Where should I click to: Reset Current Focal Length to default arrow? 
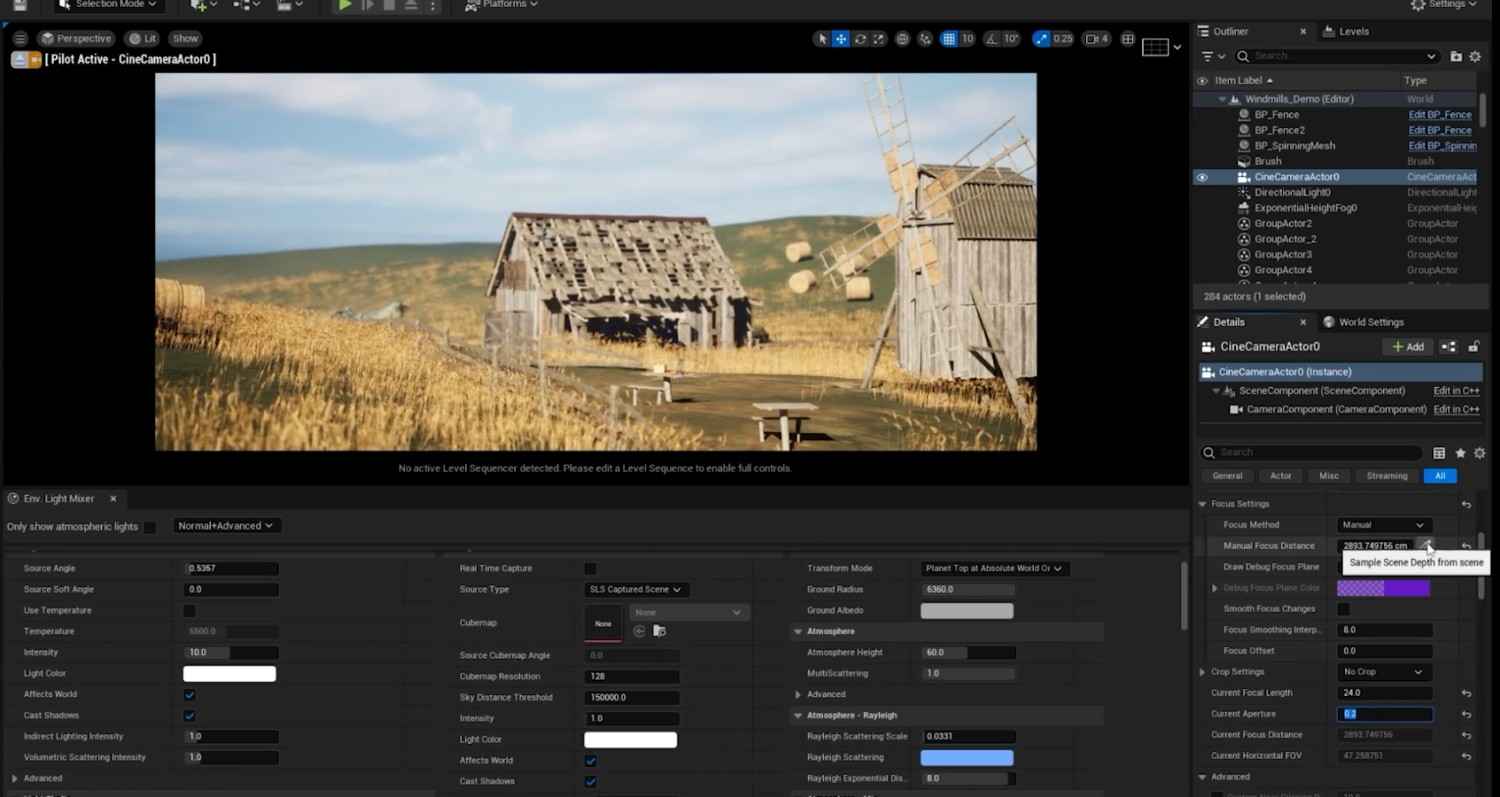click(x=1466, y=693)
